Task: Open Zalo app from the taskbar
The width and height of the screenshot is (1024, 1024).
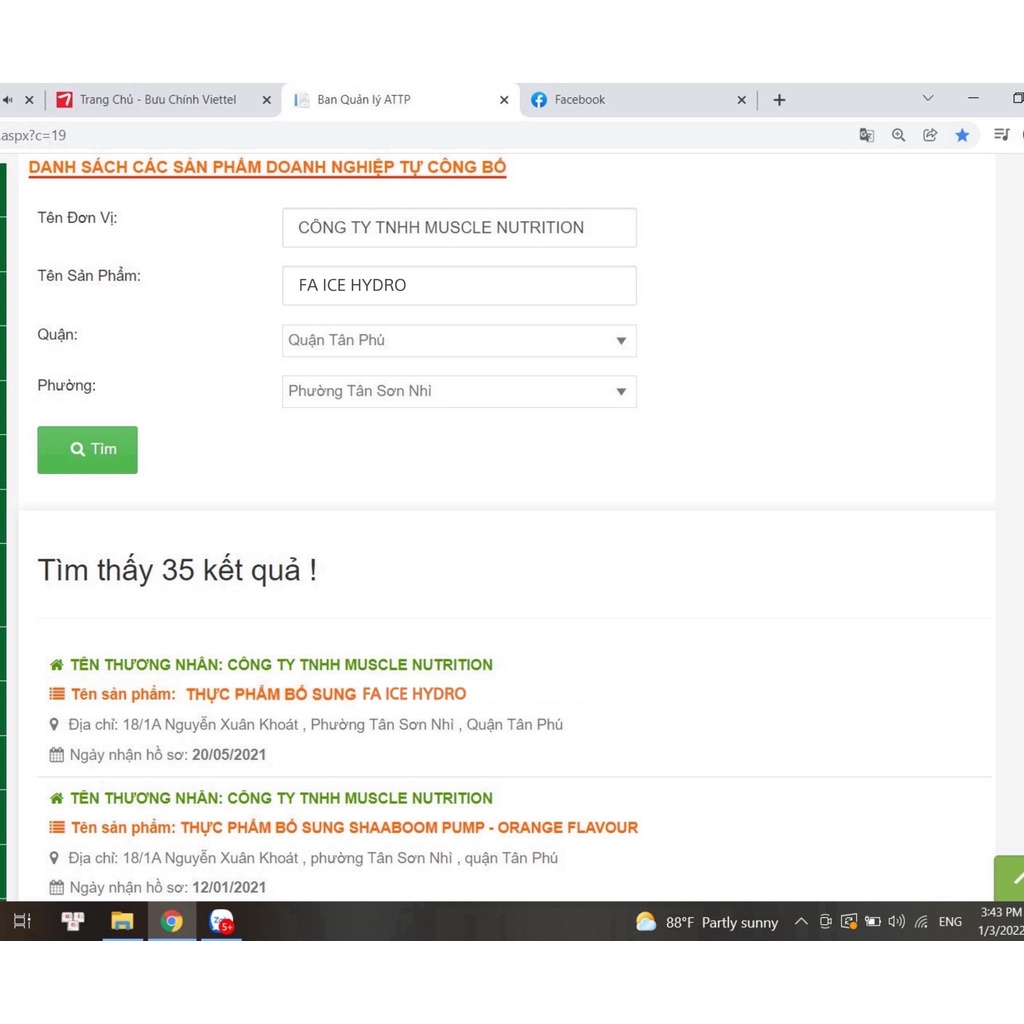Action: (222, 921)
